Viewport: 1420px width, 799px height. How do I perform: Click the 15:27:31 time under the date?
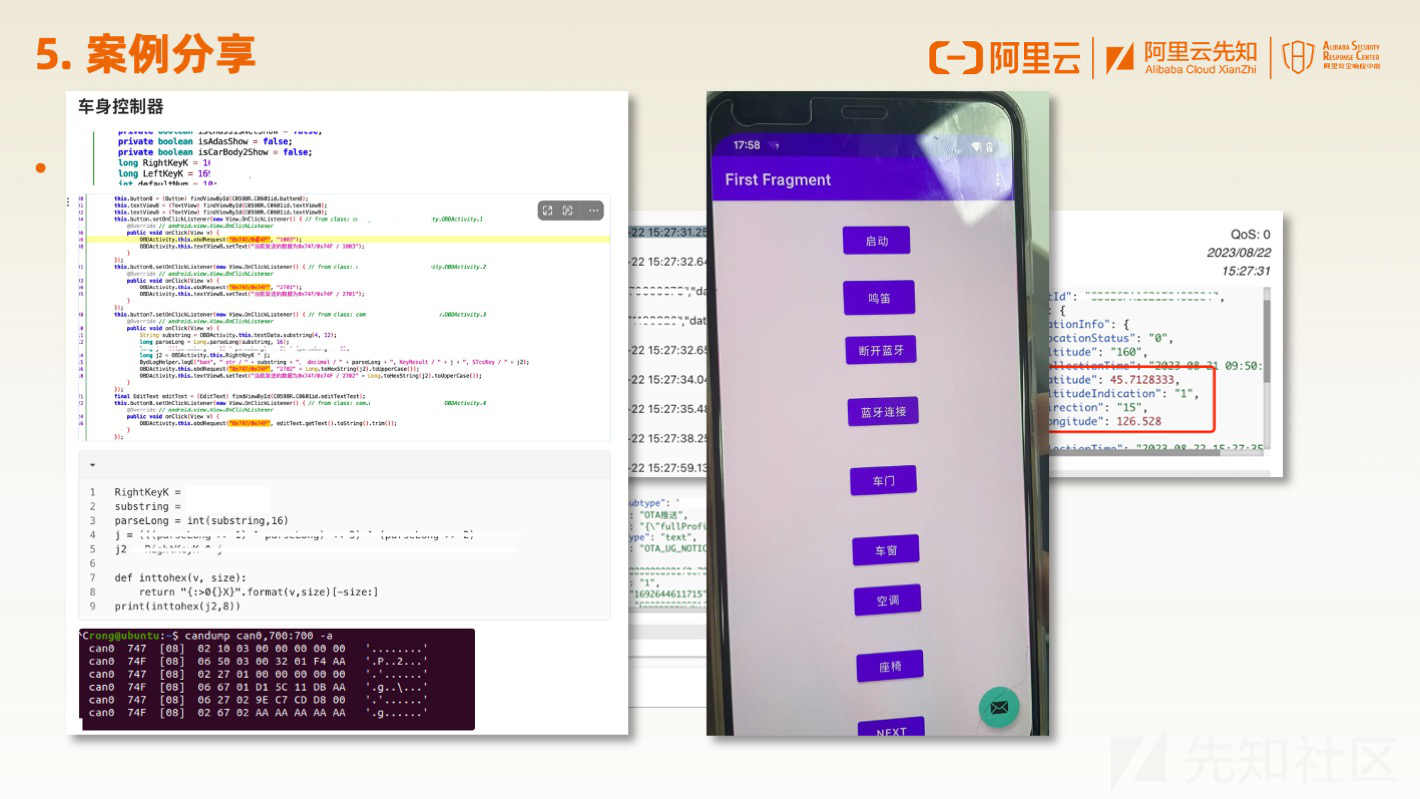(x=1246, y=271)
